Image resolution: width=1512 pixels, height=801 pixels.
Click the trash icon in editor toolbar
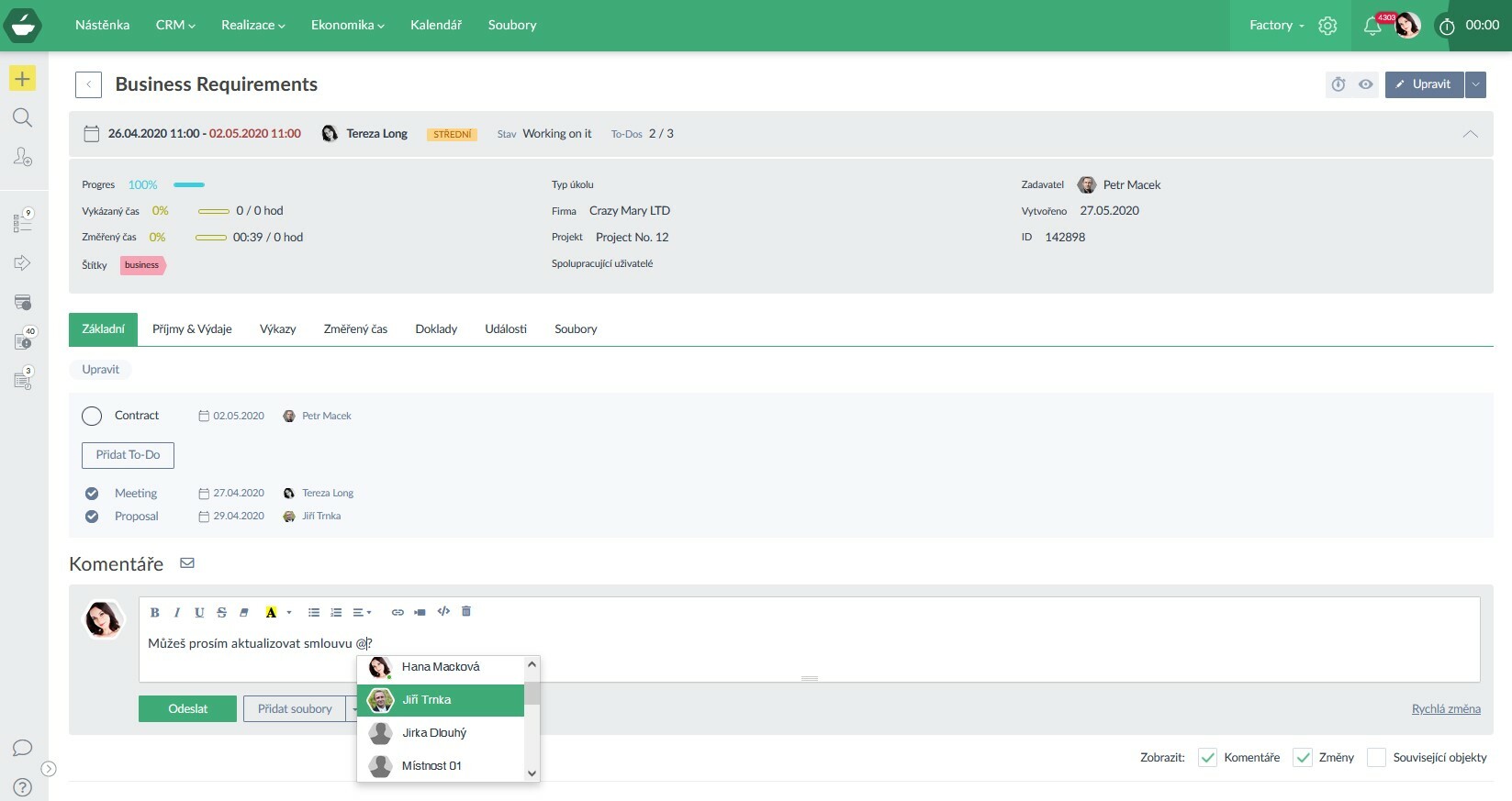[466, 611]
